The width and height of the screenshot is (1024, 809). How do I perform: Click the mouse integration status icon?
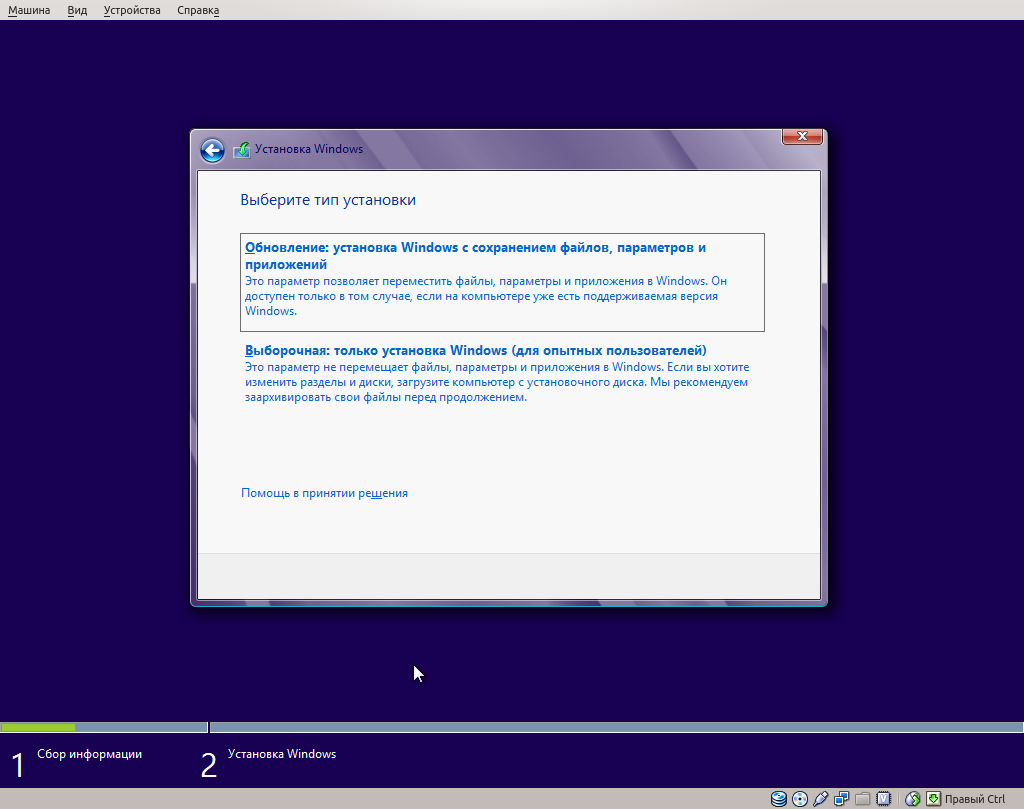point(914,800)
